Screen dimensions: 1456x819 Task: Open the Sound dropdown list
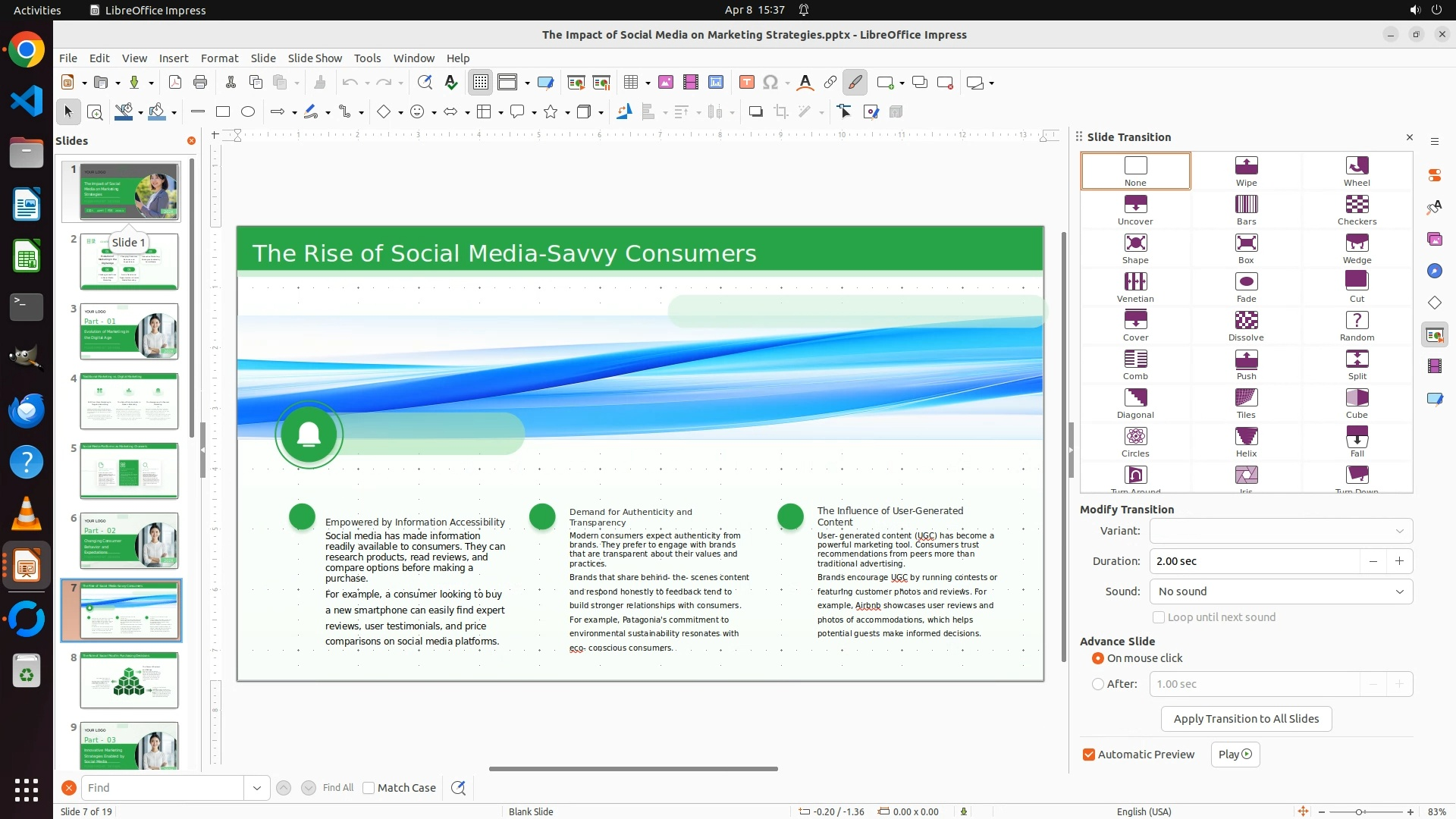click(x=1281, y=591)
